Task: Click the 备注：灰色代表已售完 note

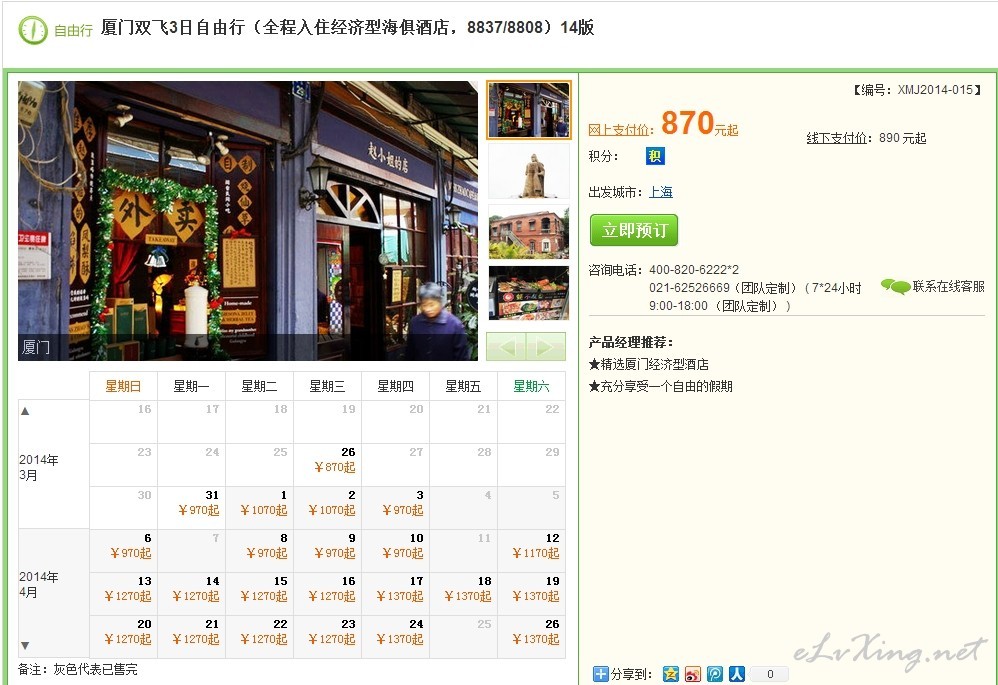Action: (x=78, y=670)
